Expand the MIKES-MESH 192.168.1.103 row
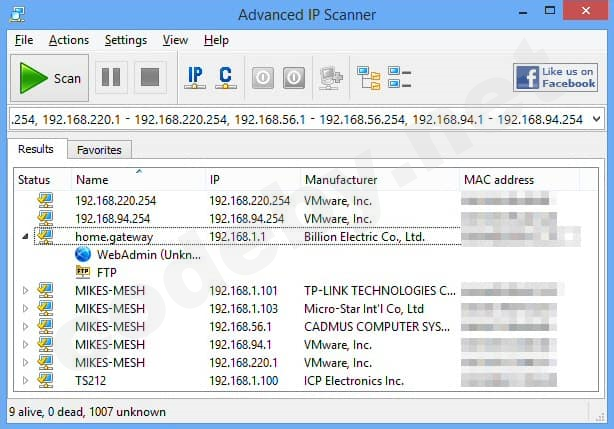The image size is (614, 429). [x=25, y=308]
